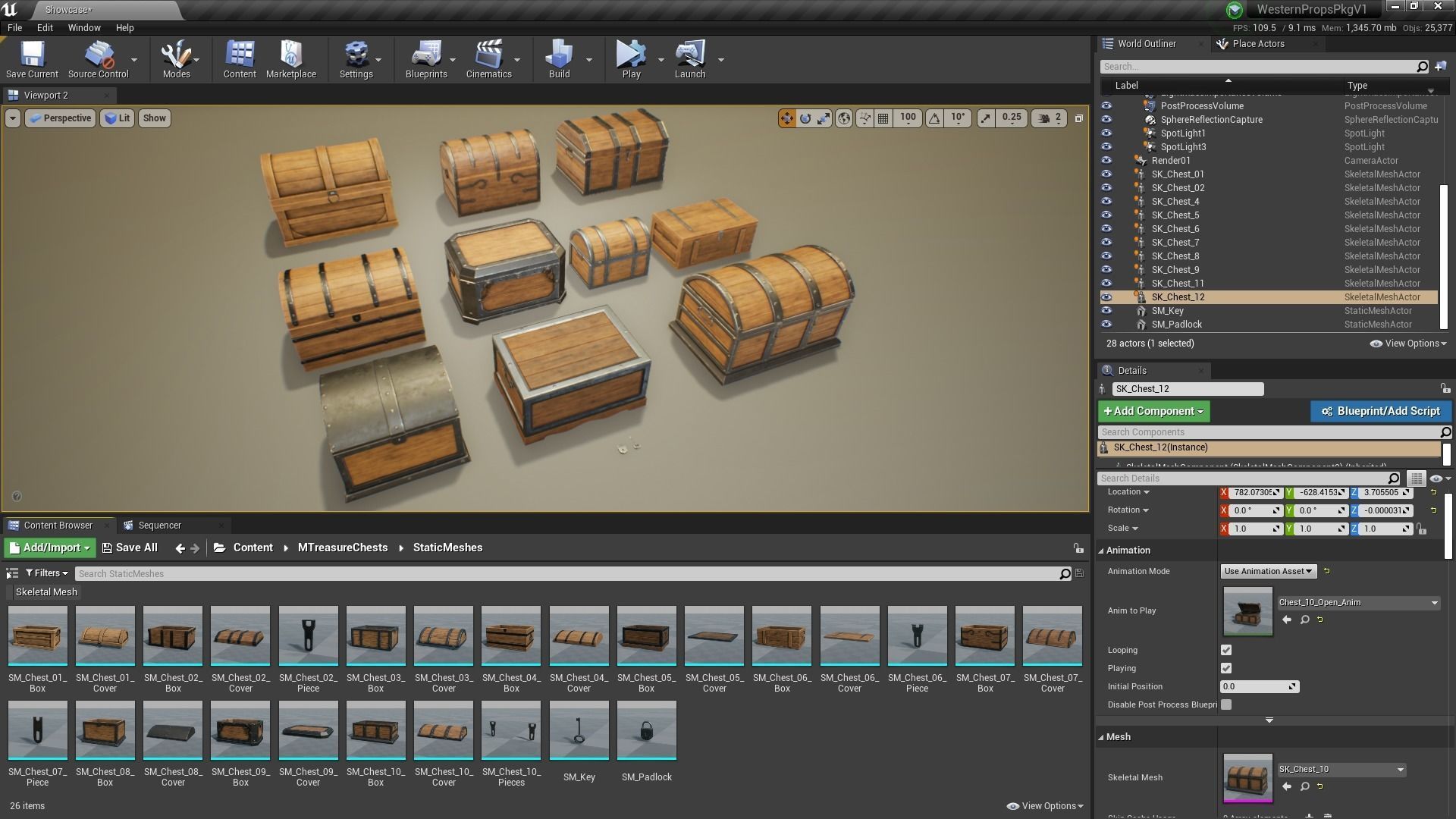Hide the SM_Key actor
Image resolution: width=1456 pixels, height=819 pixels.
click(x=1106, y=311)
